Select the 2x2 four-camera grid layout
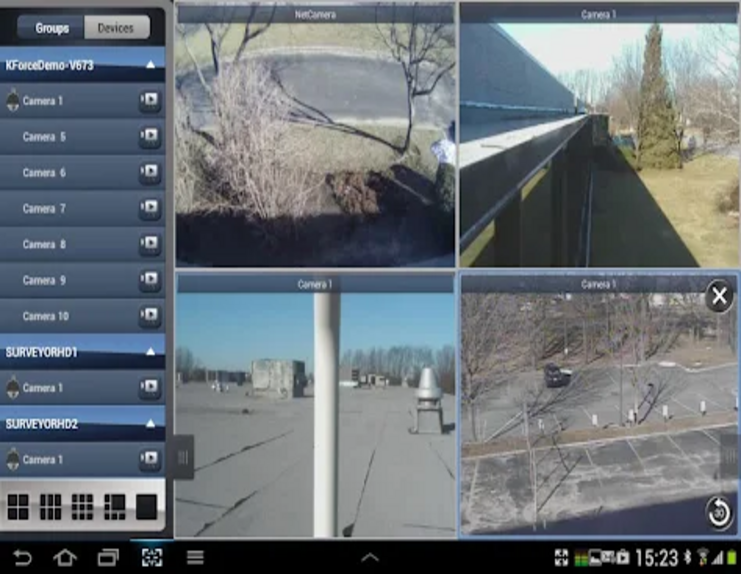This screenshot has width=741, height=574. click(18, 507)
